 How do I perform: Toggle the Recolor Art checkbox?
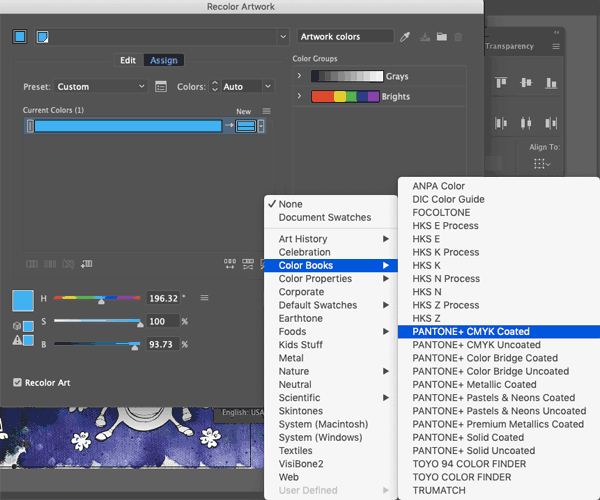pyautogui.click(x=17, y=383)
